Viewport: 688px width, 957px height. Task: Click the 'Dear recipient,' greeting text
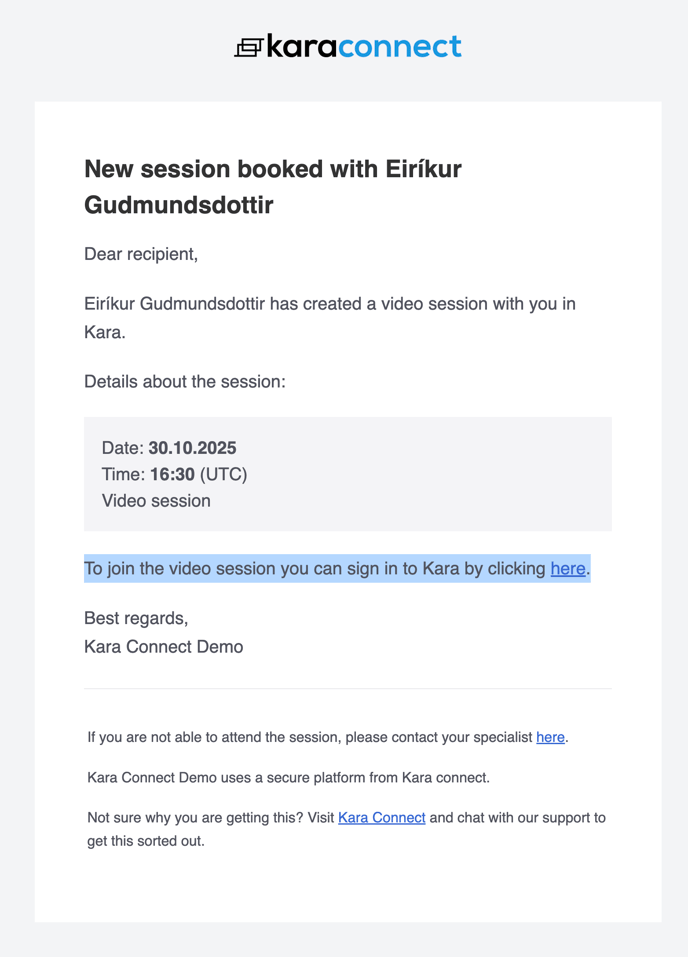coord(141,254)
